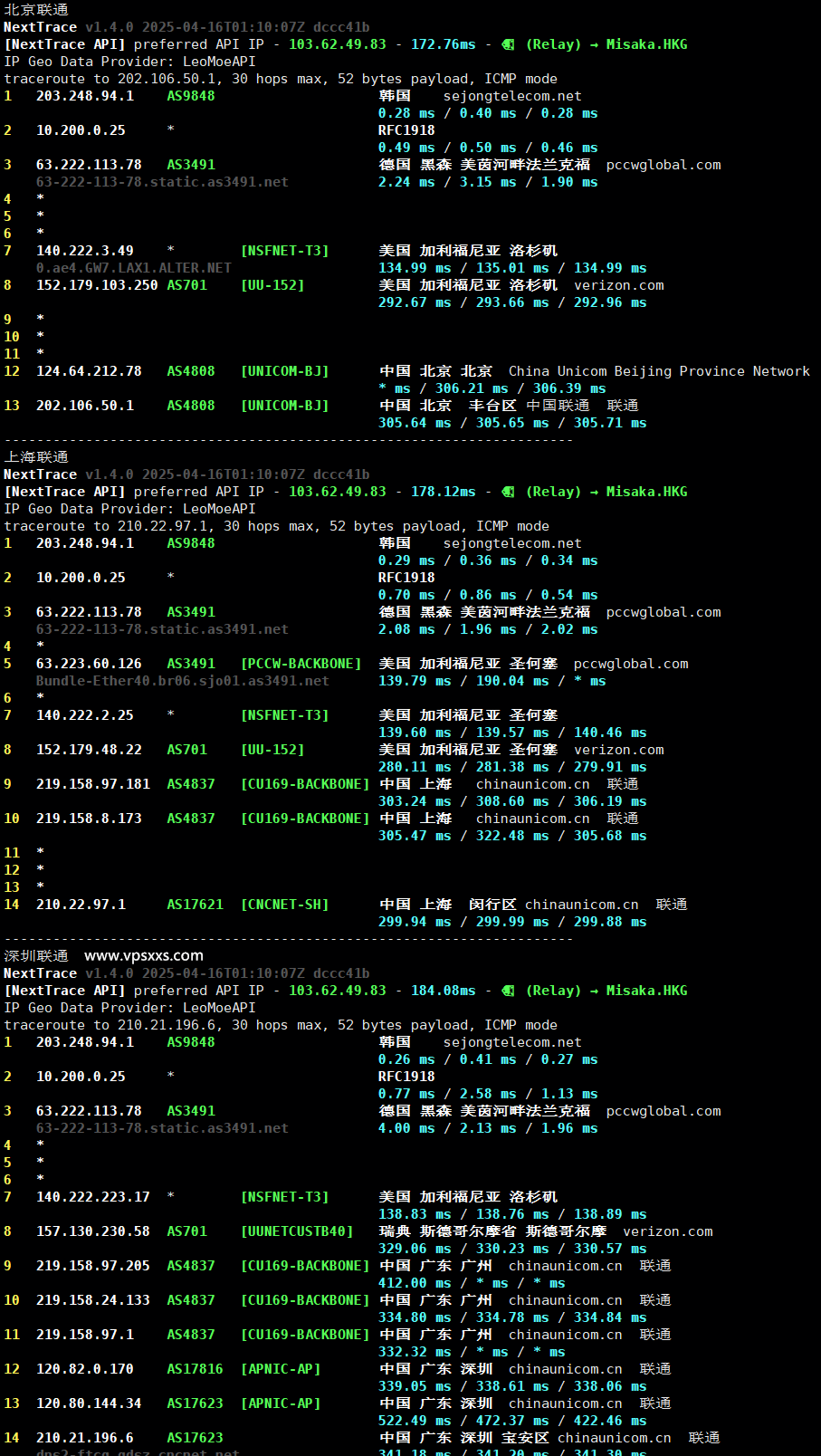Click "China Unicom Beijing Province Network" text
The image size is (821, 1456).
point(659,371)
